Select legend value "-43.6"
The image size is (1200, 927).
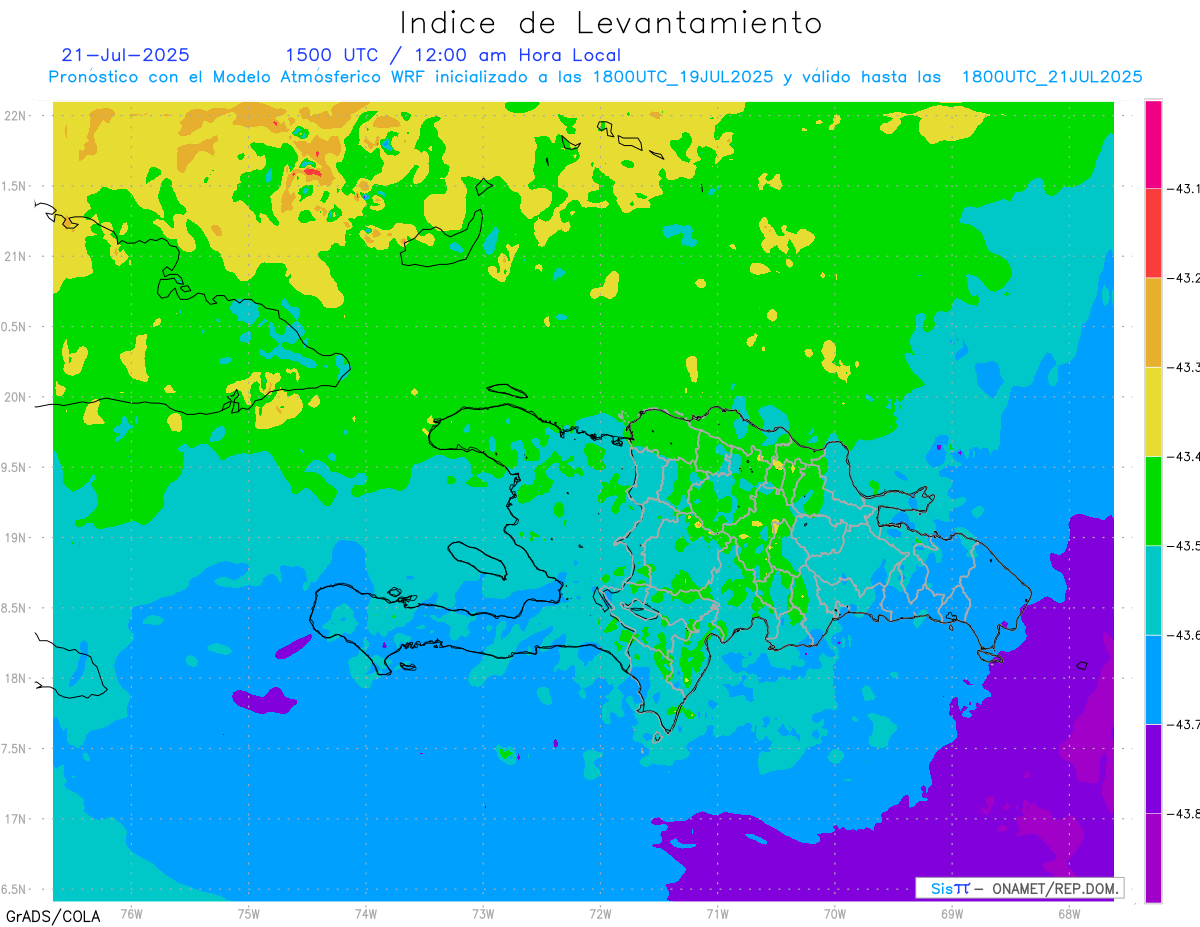pyautogui.click(x=1183, y=635)
